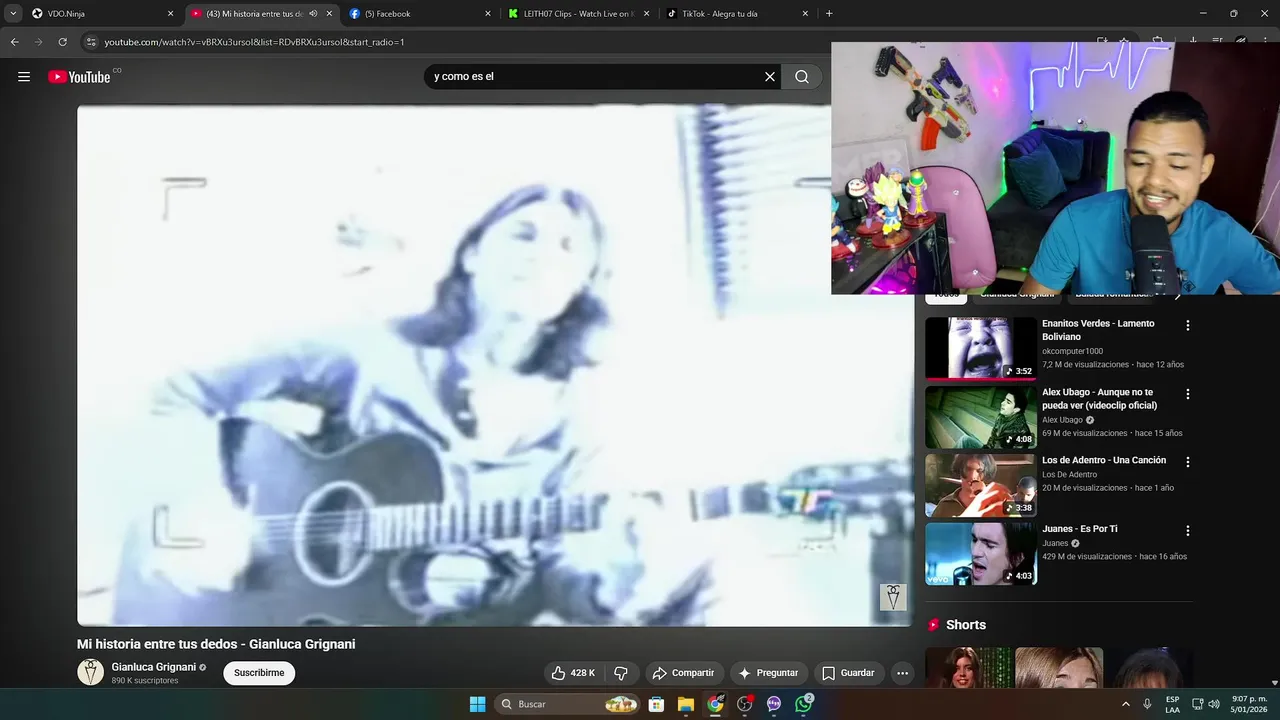Open options menu for Los de Adentro video
1280x720 pixels.
pos(1188,462)
